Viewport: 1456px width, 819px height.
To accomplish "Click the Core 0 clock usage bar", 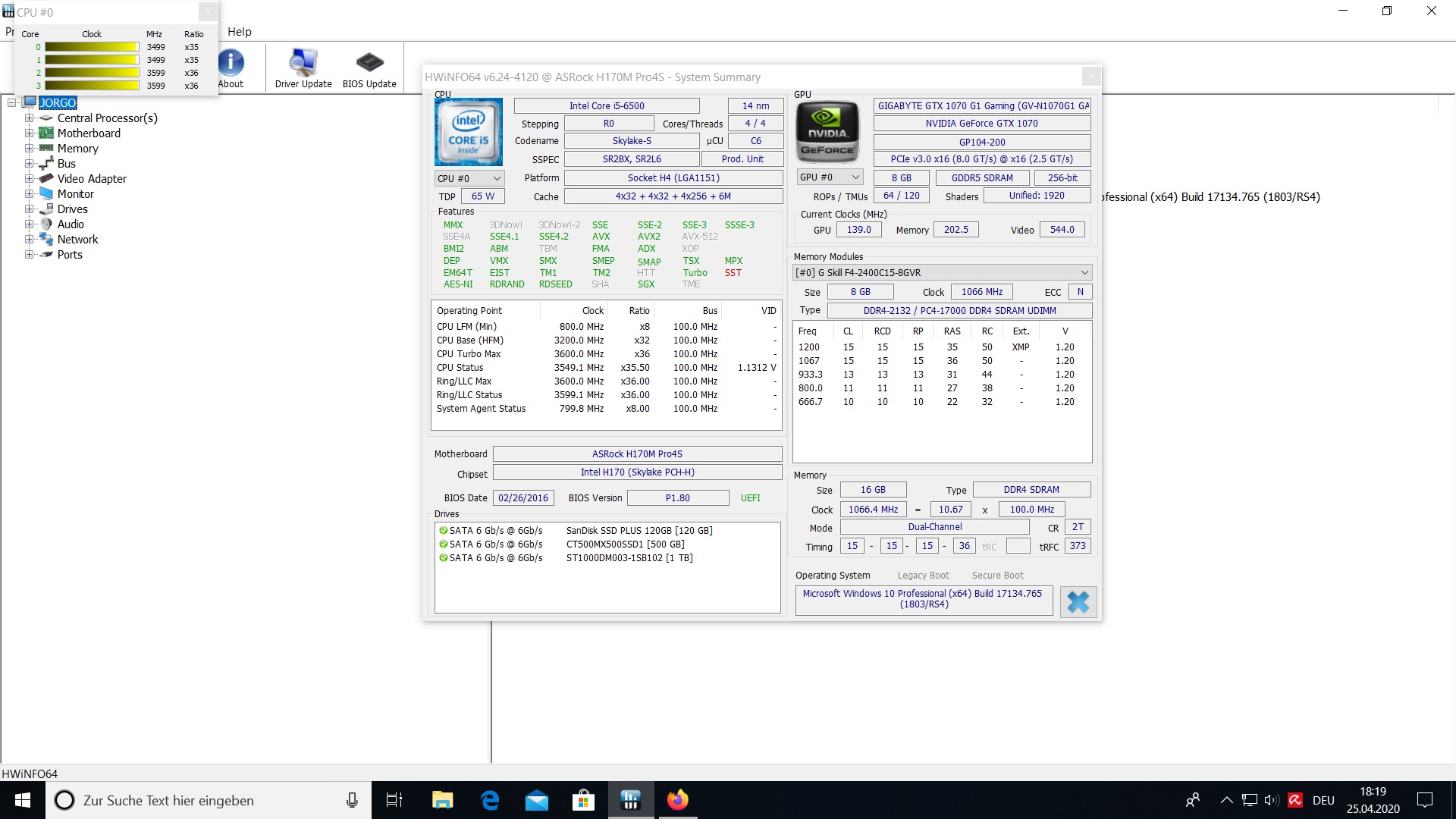I will click(91, 47).
